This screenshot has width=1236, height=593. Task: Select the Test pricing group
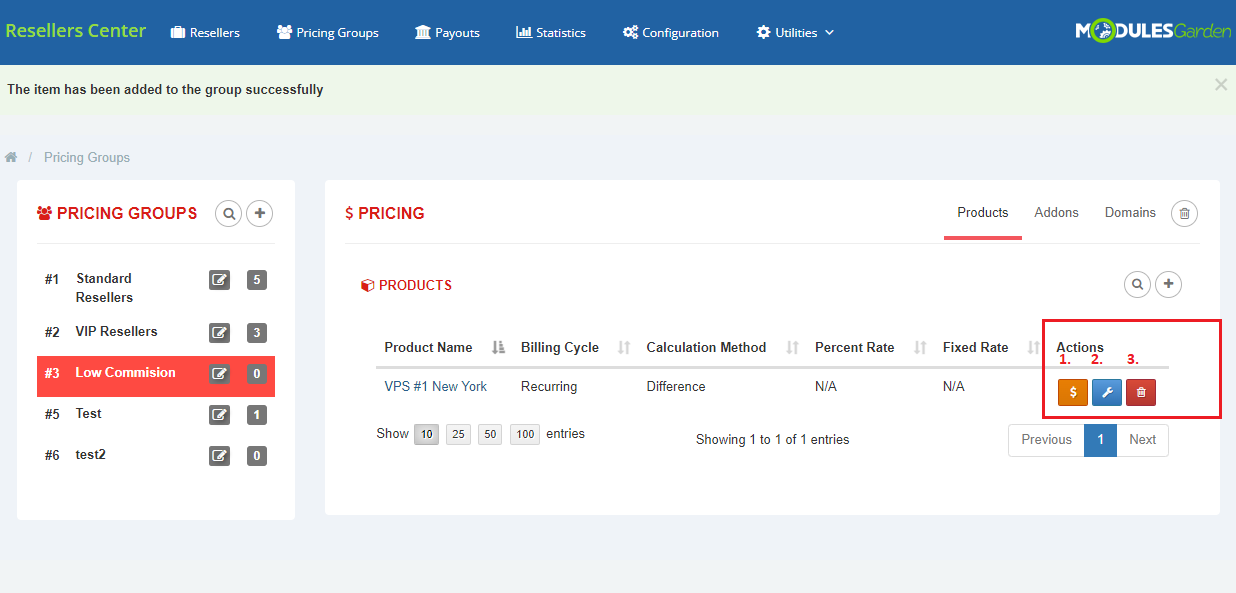click(88, 413)
